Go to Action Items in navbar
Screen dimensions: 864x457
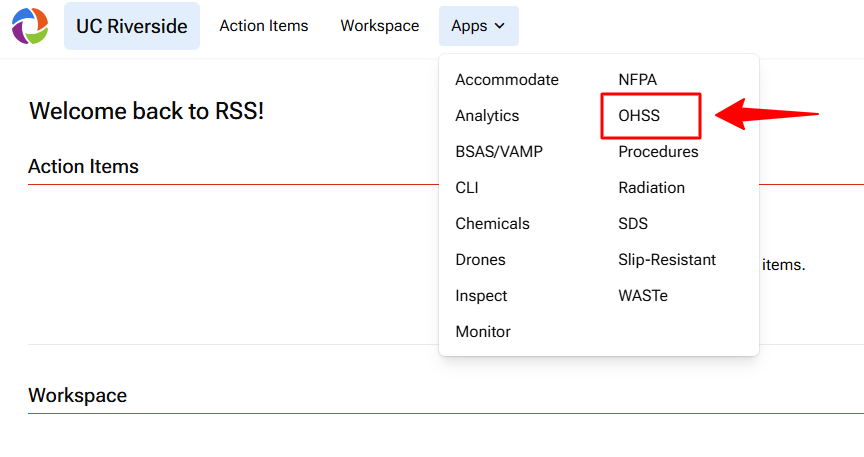click(264, 26)
